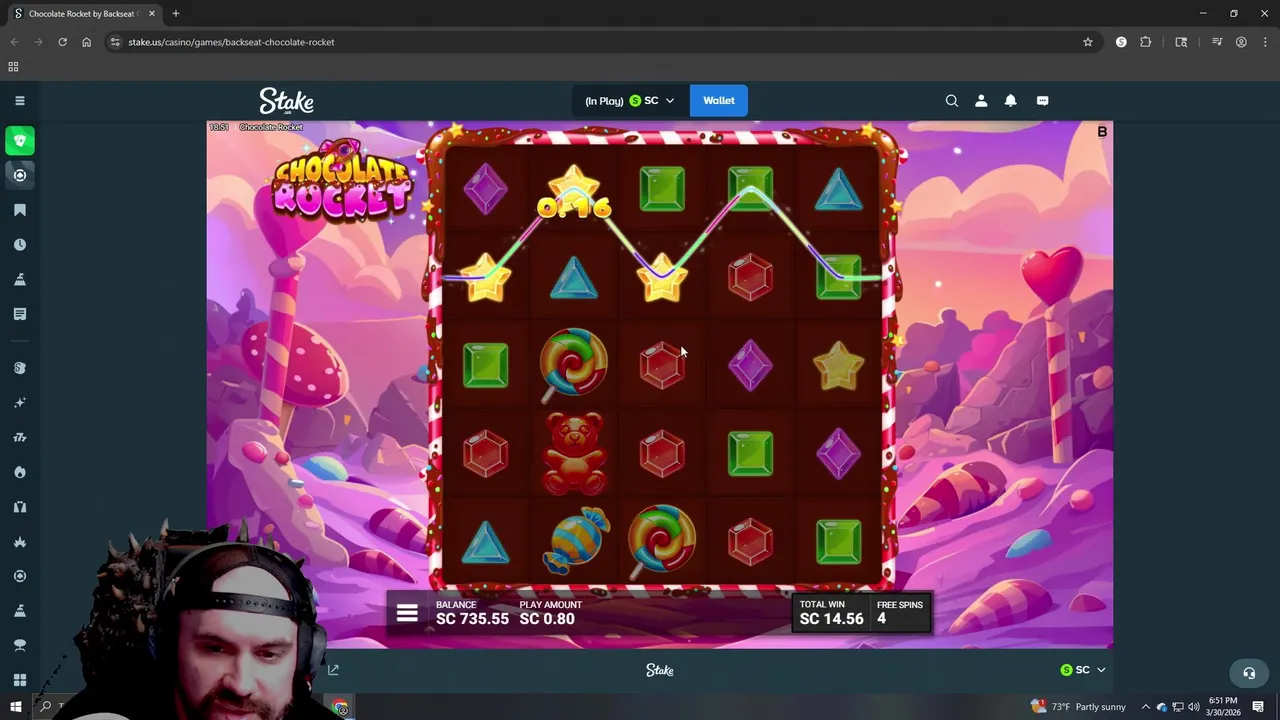This screenshot has height=720, width=1280.
Task: Click the Stake S extension icon in toolbar
Action: 1121,42
